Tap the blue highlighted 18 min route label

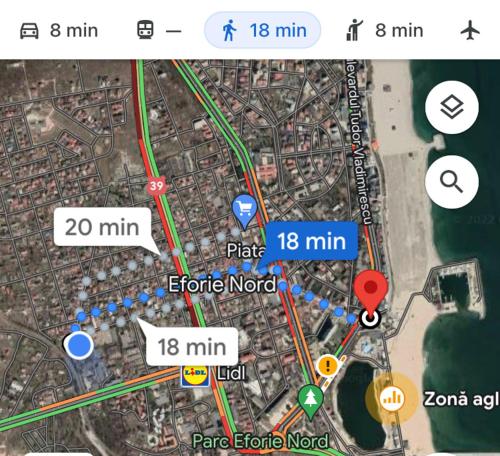(x=312, y=241)
